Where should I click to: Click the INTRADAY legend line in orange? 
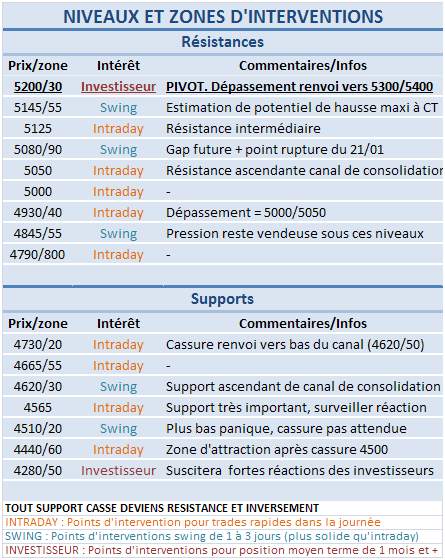click(193, 522)
